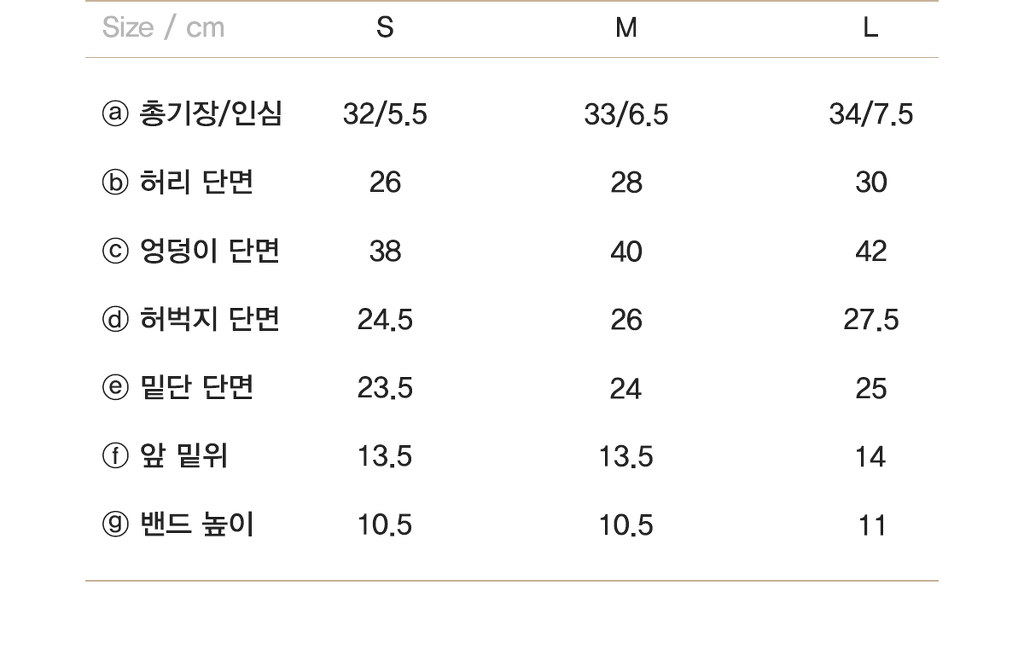Select the L size column header
Image resolution: width=1024 pixels, height=649 pixels.
pos(871,27)
